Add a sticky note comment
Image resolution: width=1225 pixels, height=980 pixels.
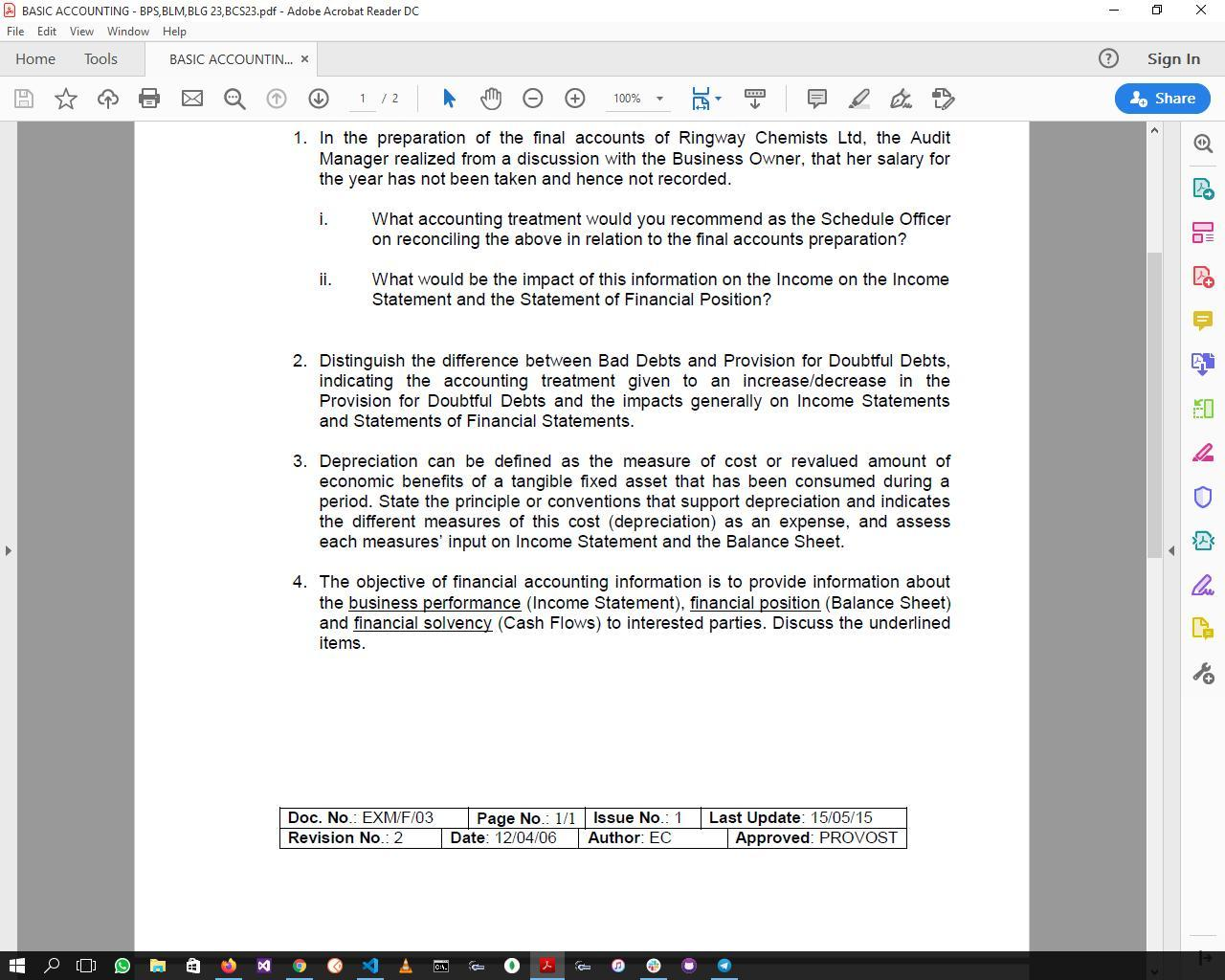tap(817, 99)
